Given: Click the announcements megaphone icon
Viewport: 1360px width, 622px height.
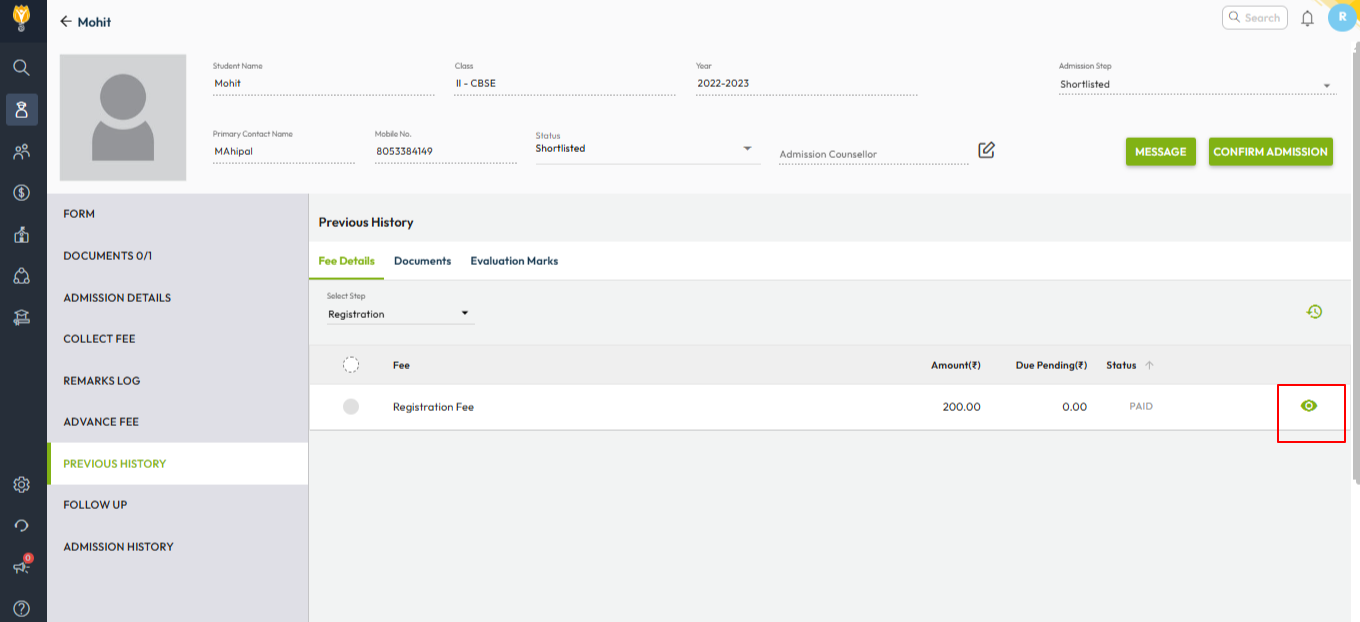Looking at the screenshot, I should click(x=21, y=567).
